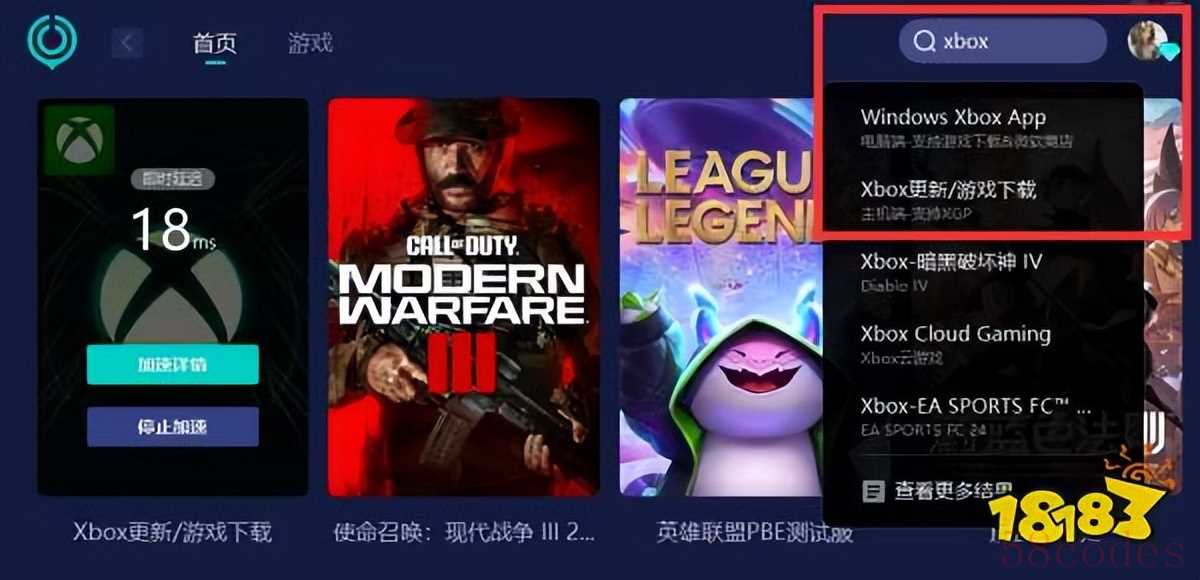
Task: Switch to the 游戏 tab
Action: point(309,43)
